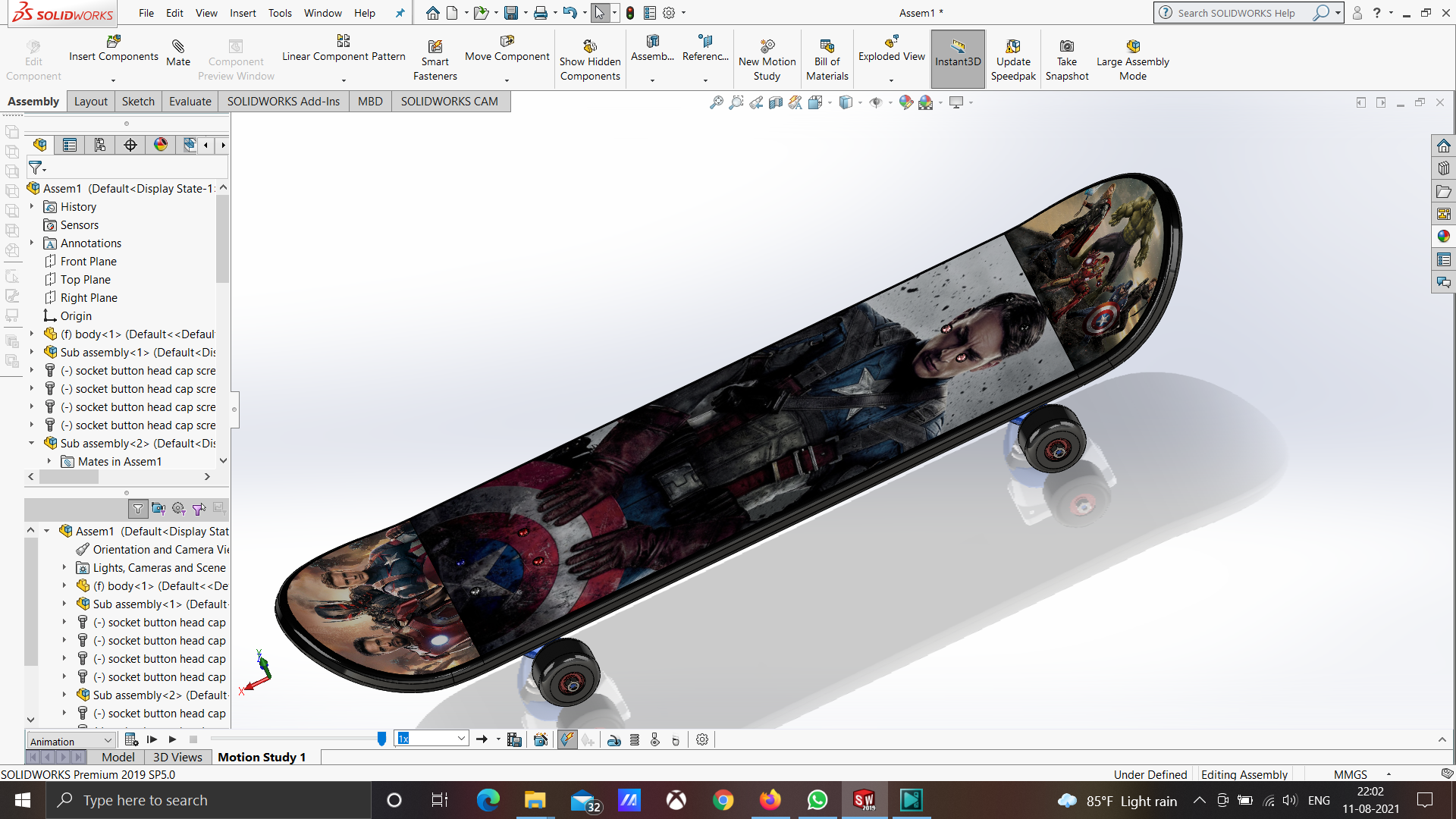This screenshot has height=819, width=1456.
Task: Select the Mate tool
Action: point(178,53)
